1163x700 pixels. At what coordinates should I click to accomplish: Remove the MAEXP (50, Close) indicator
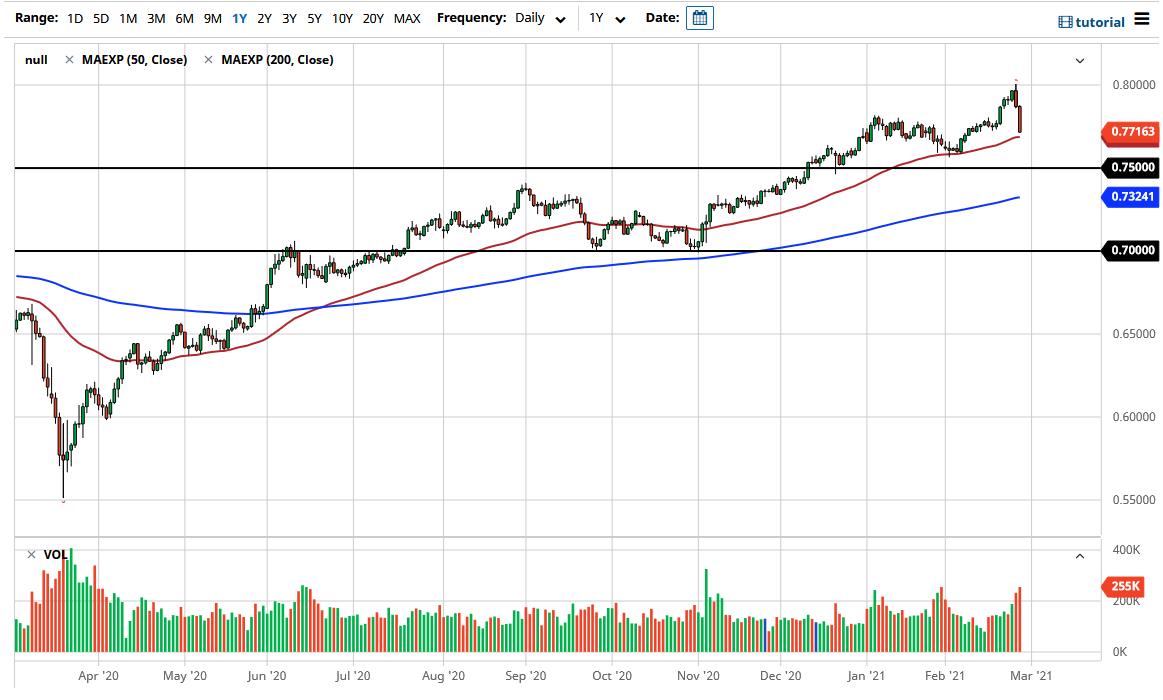(69, 60)
